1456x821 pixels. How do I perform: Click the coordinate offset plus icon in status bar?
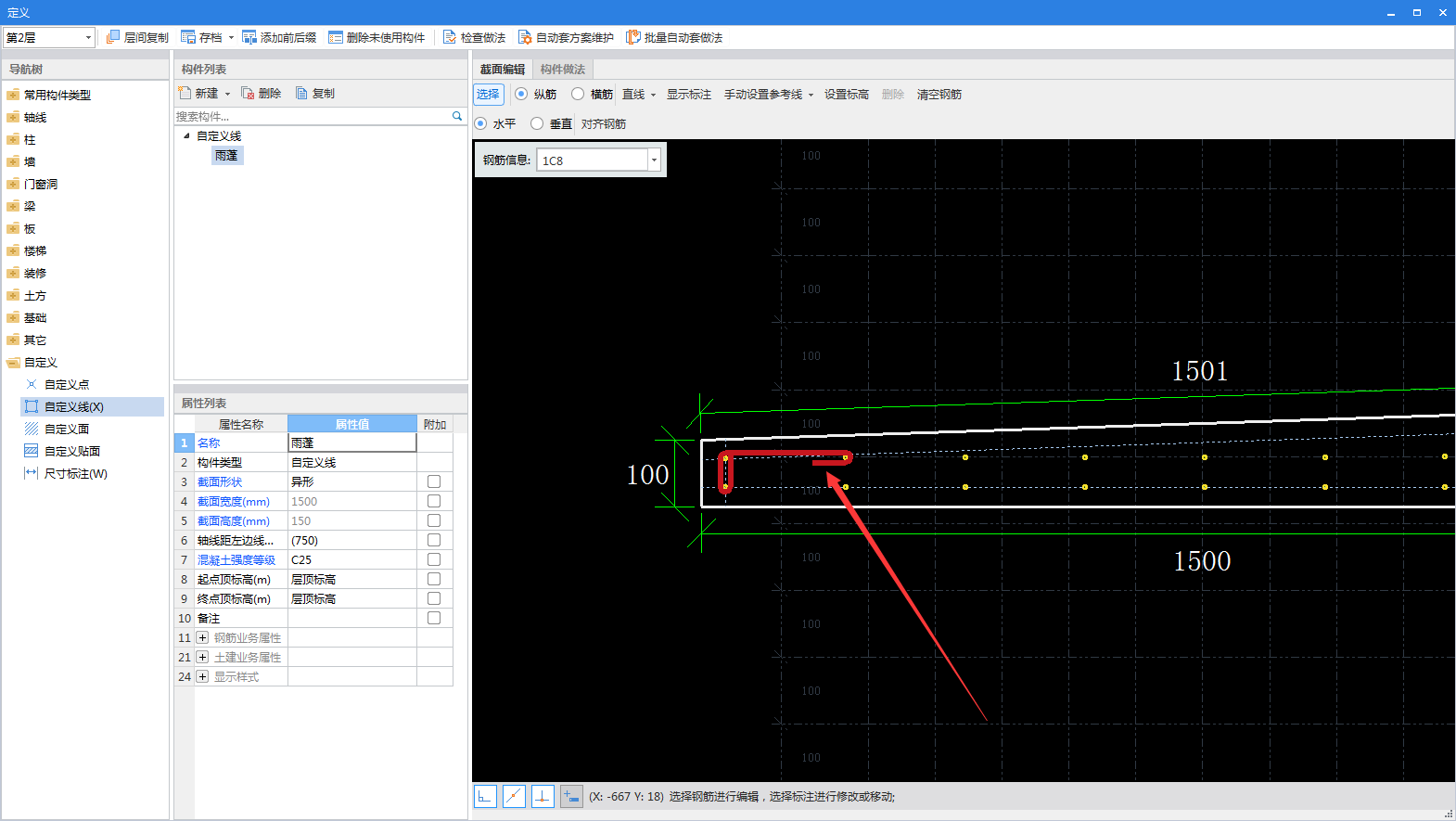tap(571, 796)
